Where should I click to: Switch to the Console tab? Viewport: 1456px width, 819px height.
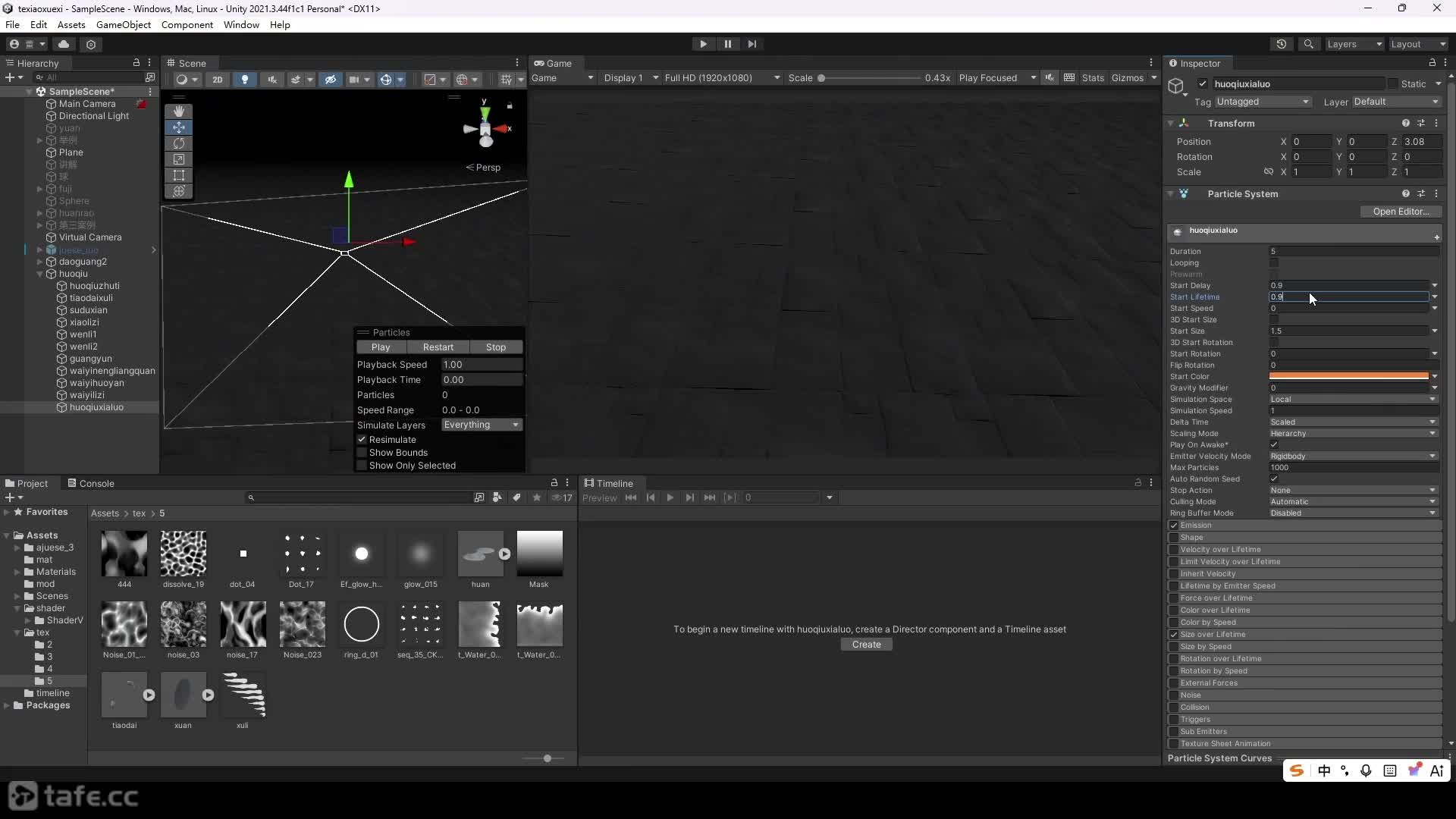[91, 484]
